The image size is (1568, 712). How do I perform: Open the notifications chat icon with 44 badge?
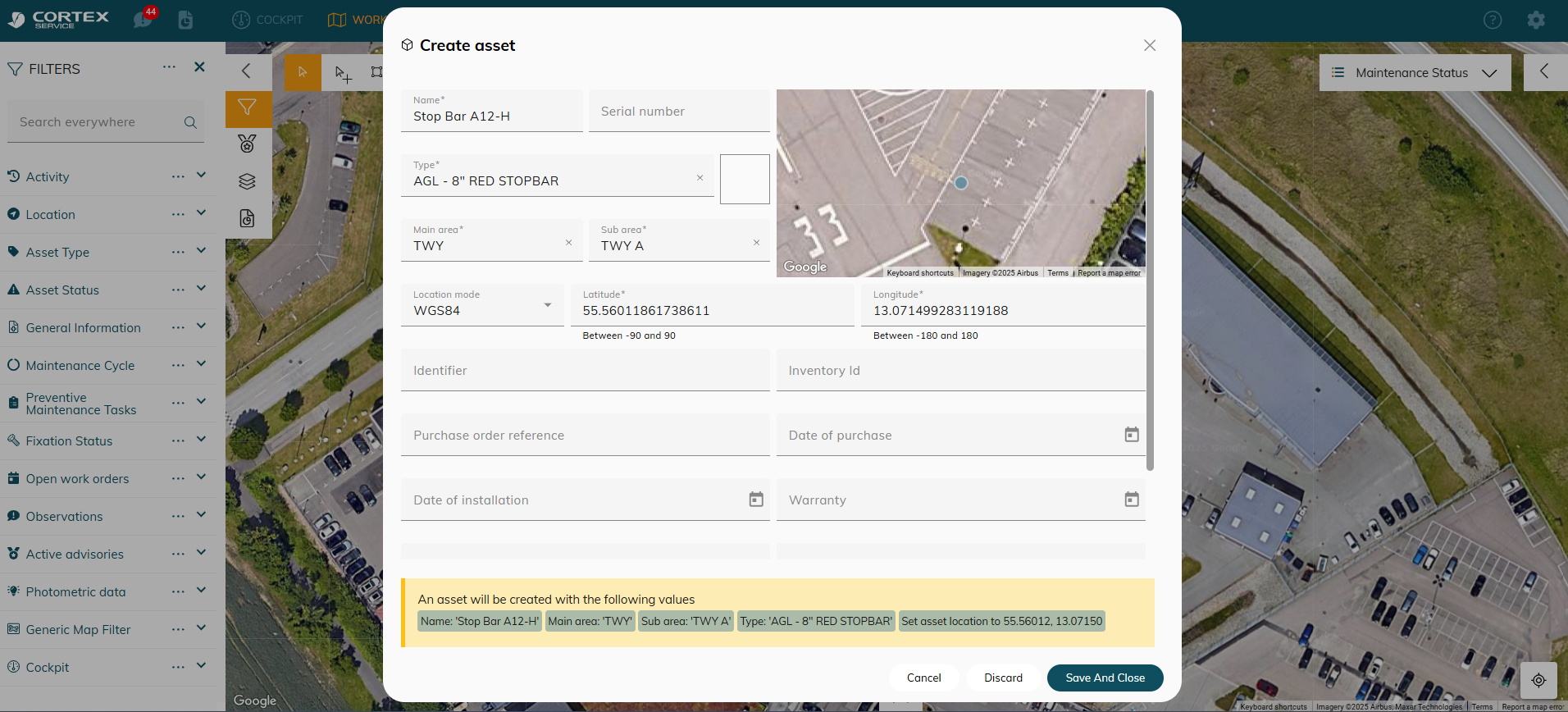pyautogui.click(x=144, y=19)
